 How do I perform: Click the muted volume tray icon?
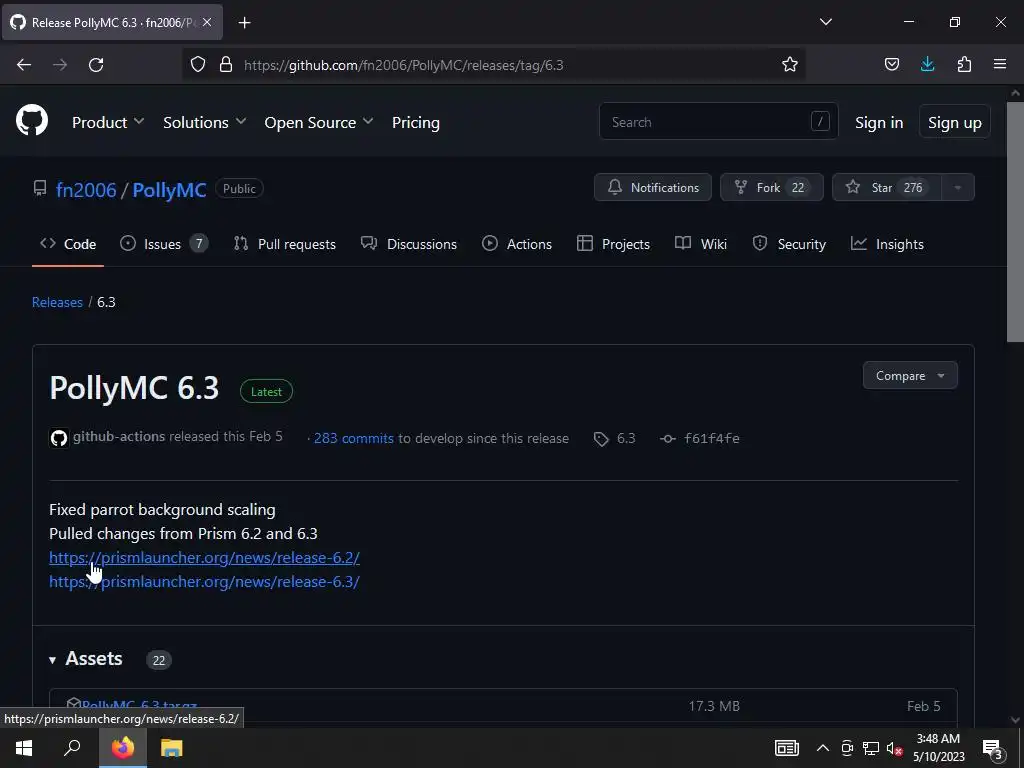tap(895, 748)
